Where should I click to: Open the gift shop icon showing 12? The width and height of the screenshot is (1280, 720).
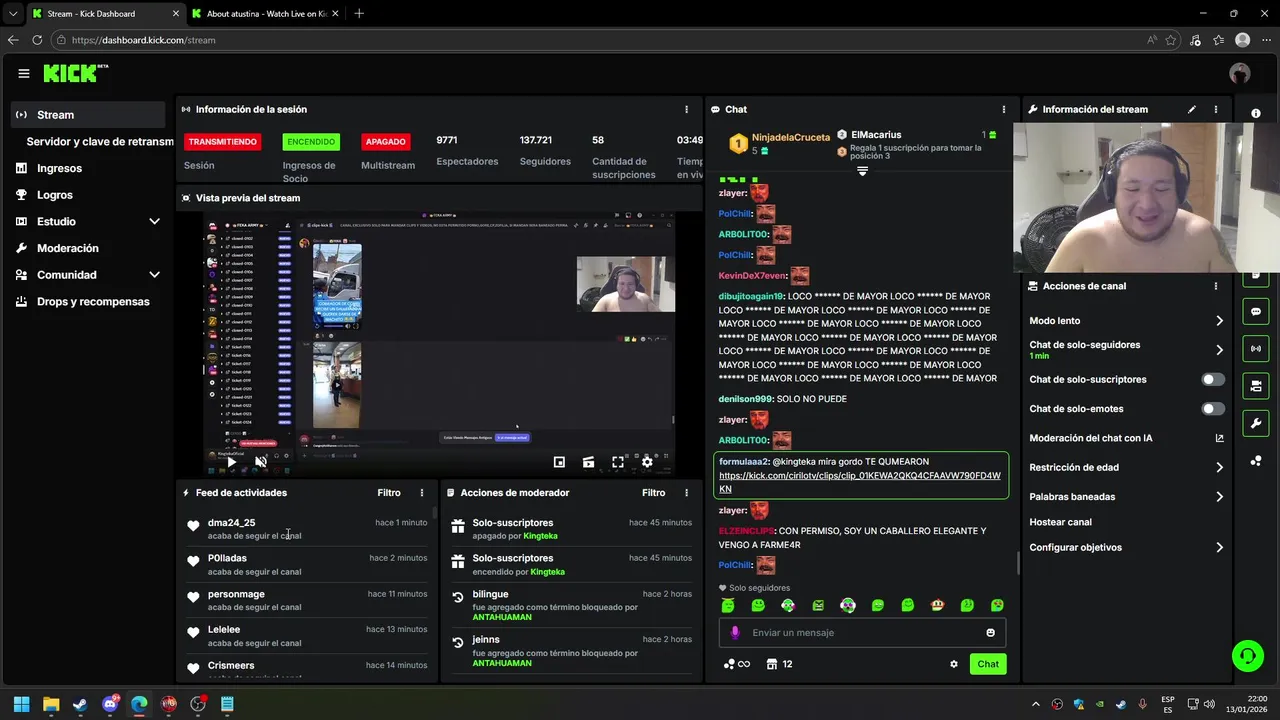779,664
